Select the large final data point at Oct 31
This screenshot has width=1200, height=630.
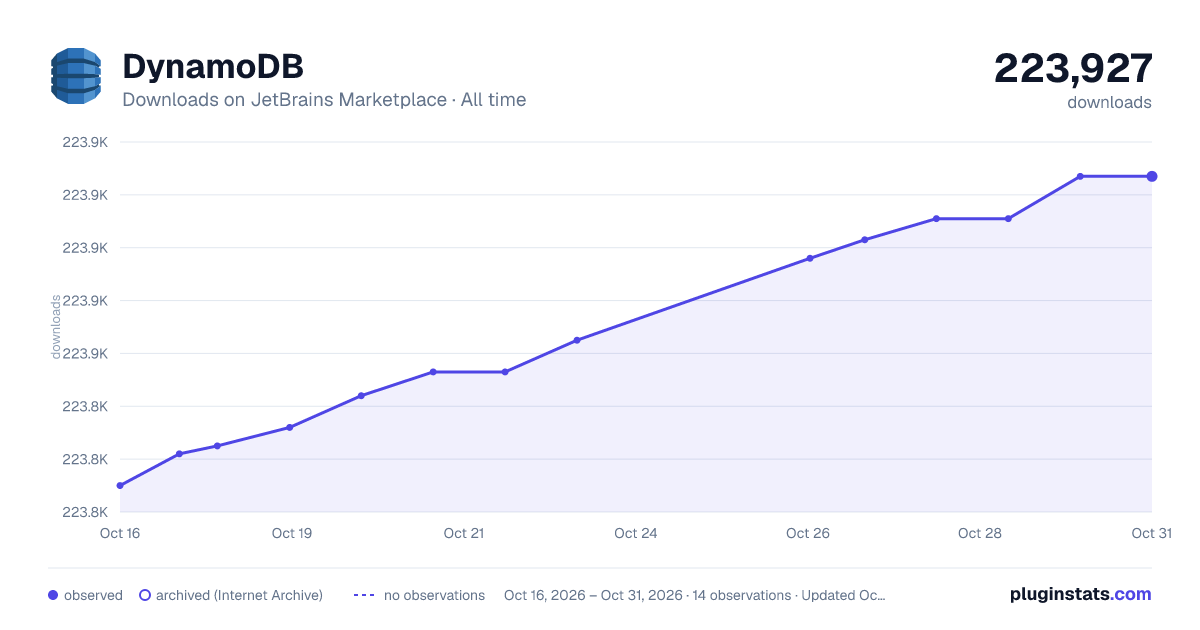coord(1152,176)
